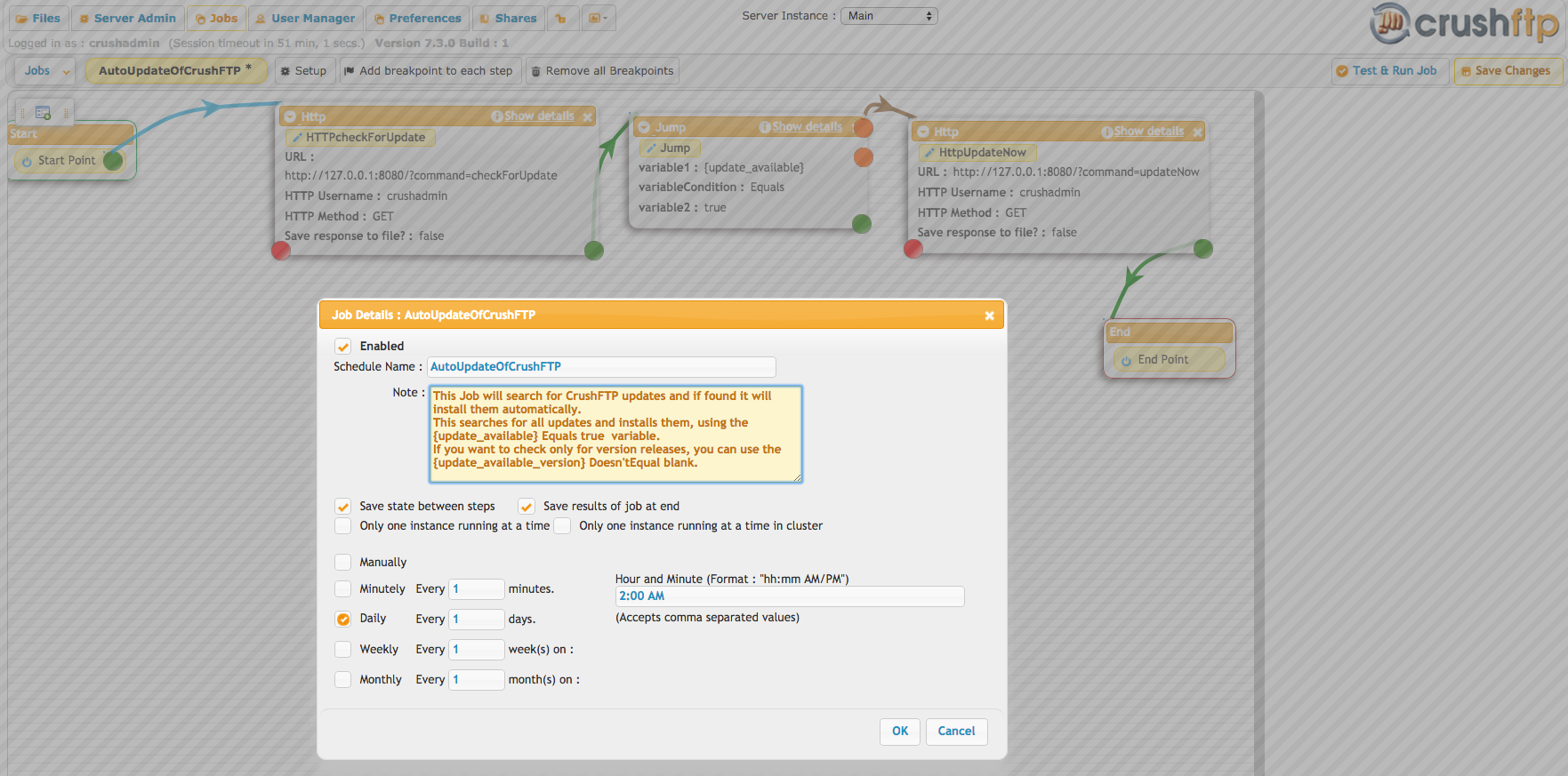This screenshot has height=776, width=1568.
Task: Click the power icon on Start Point
Action: [27, 161]
